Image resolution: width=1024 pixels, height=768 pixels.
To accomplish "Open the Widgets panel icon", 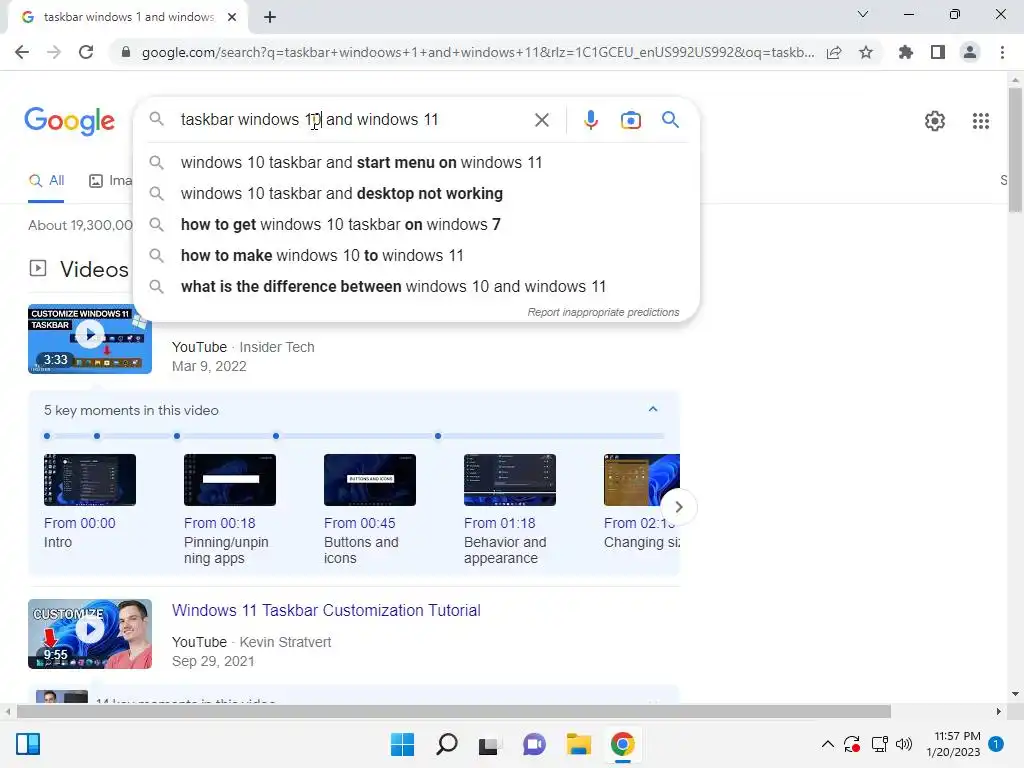I will 28,744.
